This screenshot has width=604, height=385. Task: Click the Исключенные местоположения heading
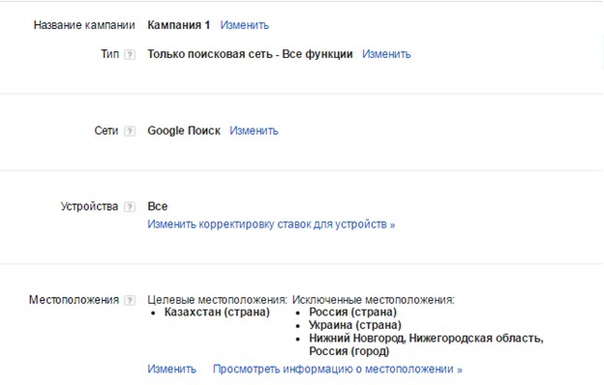[x=373, y=299]
